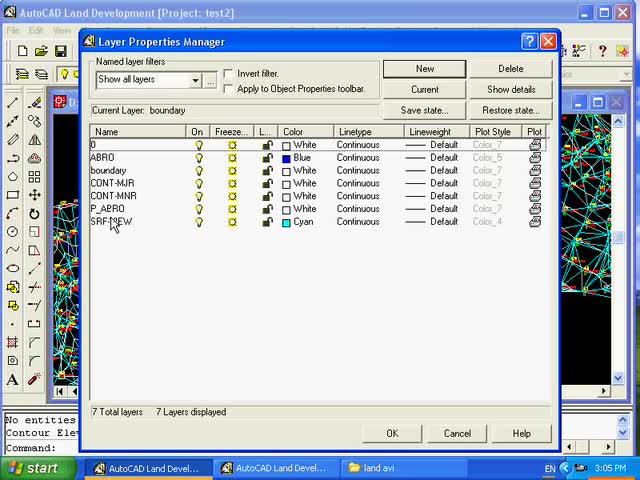Click the New layer button
The image size is (640, 480).
[x=424, y=69]
